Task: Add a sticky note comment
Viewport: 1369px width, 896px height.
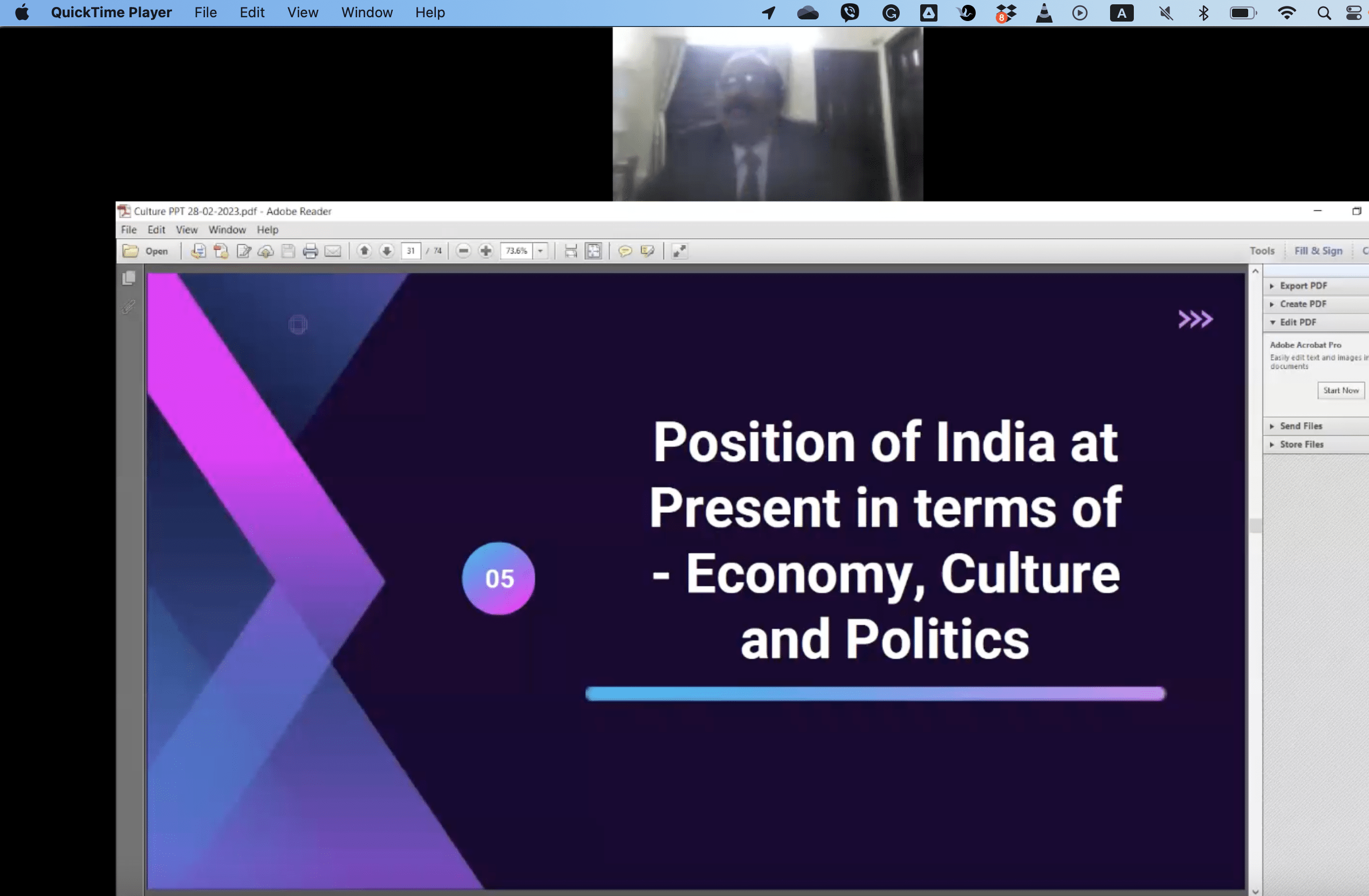Action: coord(625,251)
